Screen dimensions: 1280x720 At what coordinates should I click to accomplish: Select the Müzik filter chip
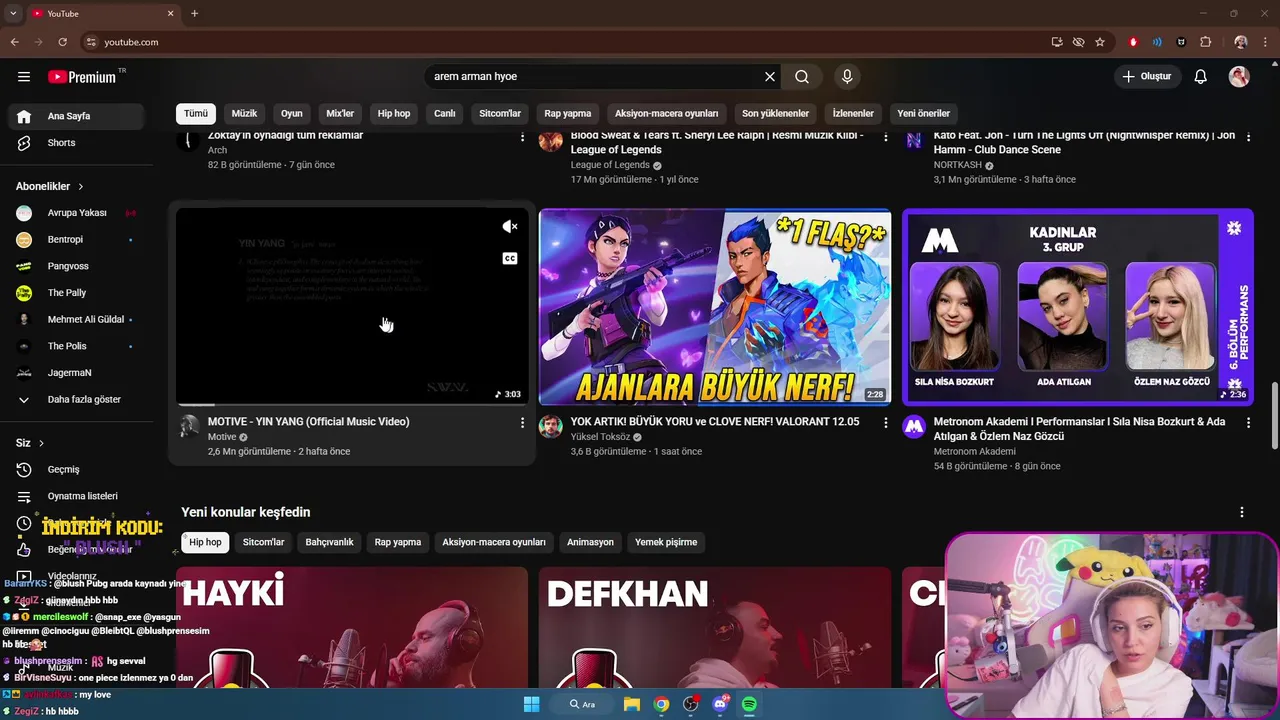tap(244, 113)
